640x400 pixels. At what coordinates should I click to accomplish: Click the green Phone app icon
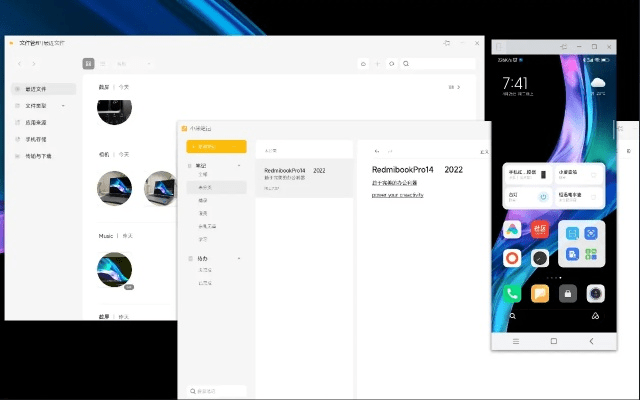pos(513,293)
